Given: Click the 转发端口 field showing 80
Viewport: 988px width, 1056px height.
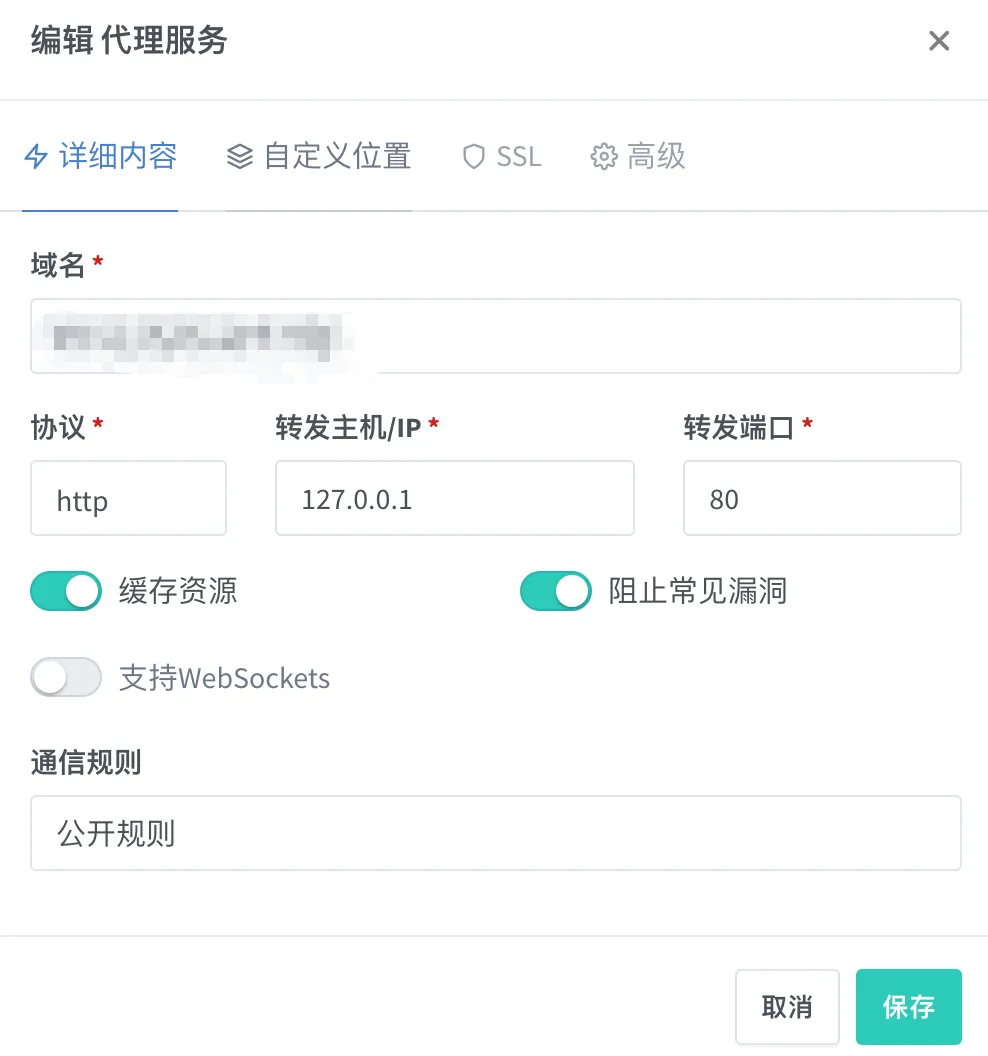Looking at the screenshot, I should pos(821,498).
